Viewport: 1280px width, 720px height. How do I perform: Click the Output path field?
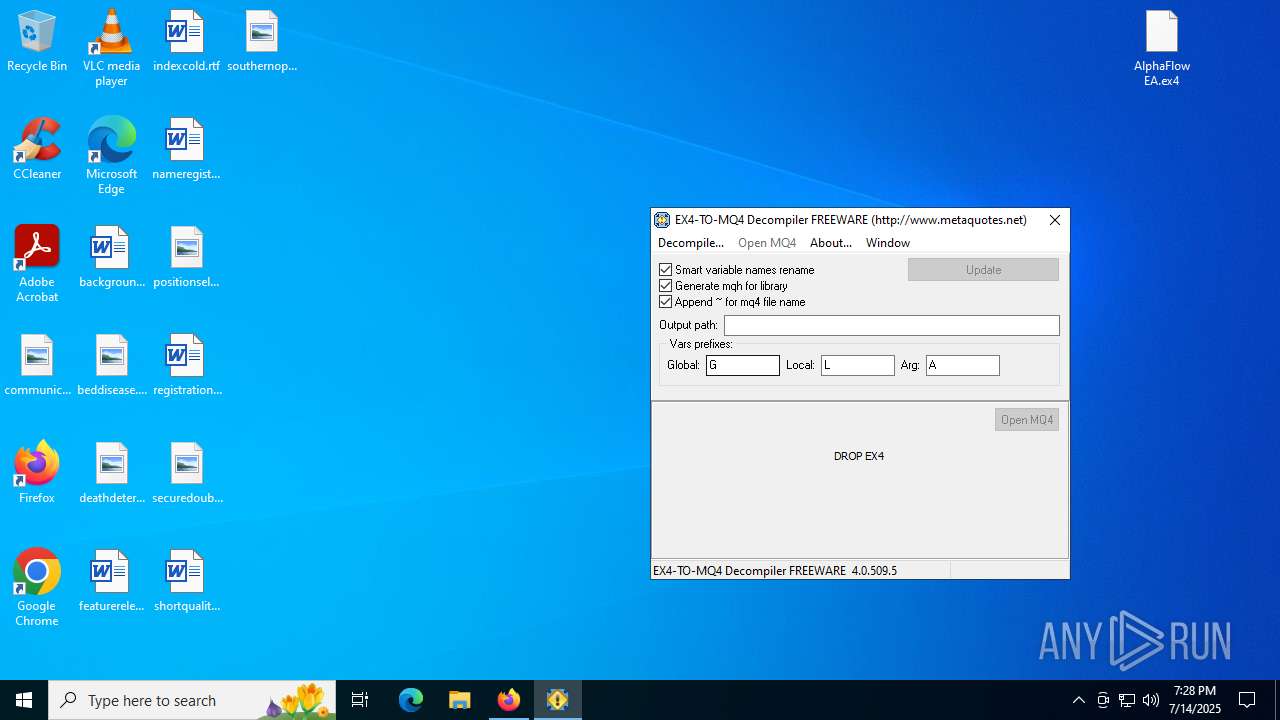(892, 326)
